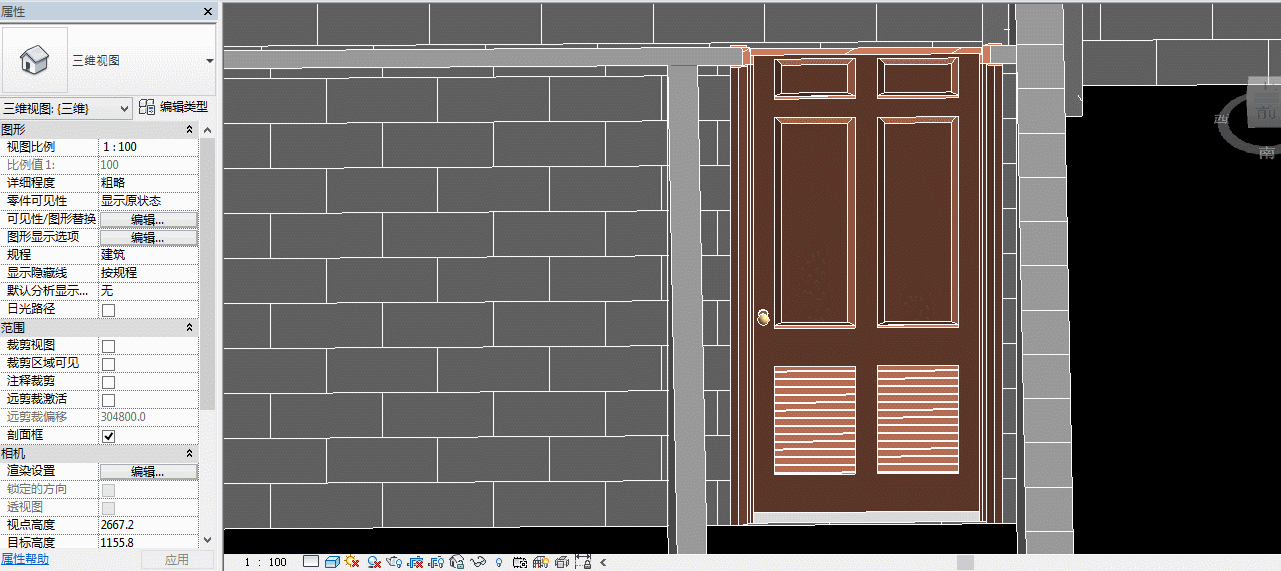
Task: Enable the 注释裁剪 checkbox
Action: click(x=108, y=381)
